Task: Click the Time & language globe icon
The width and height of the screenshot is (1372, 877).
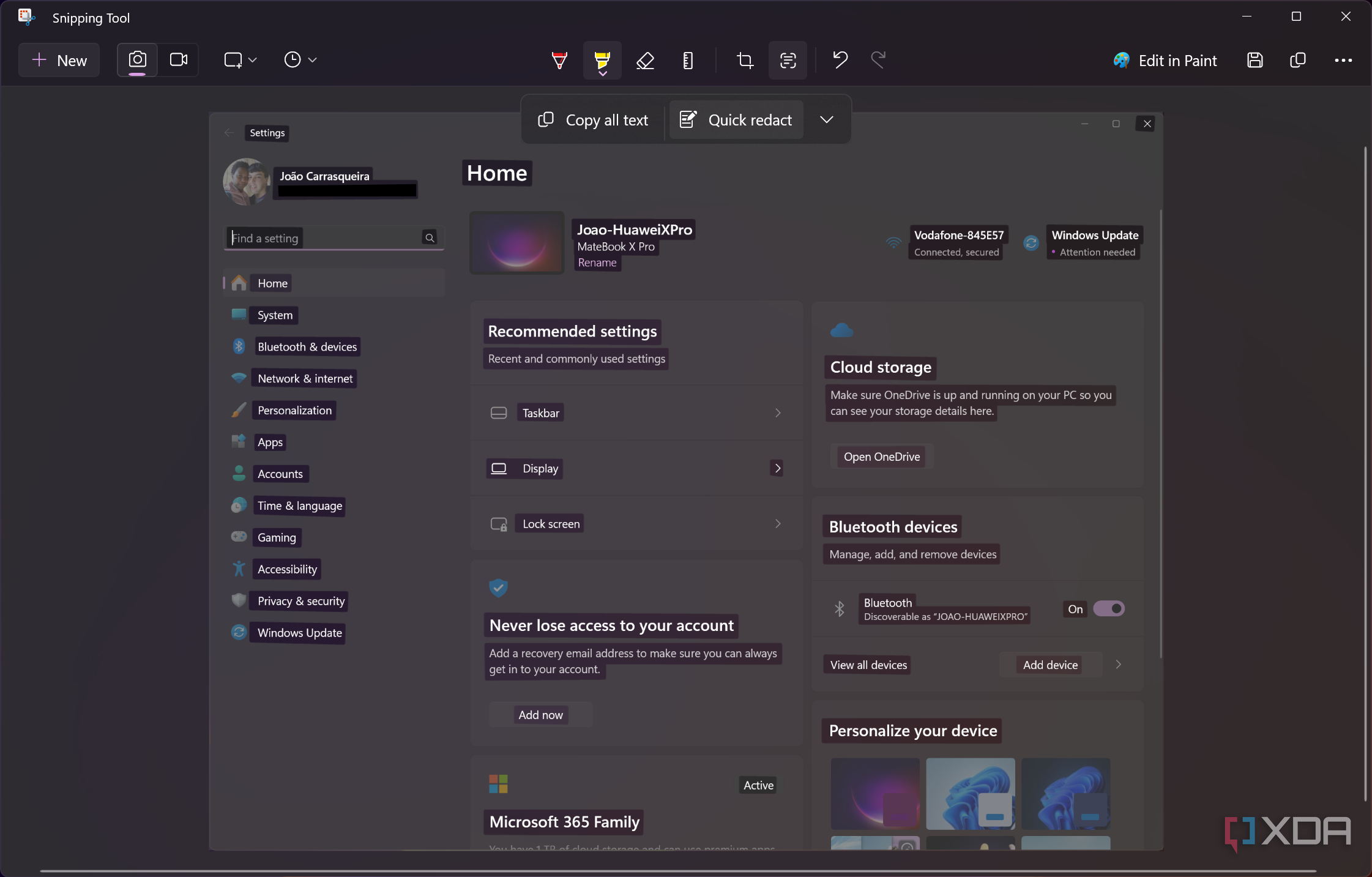Action: click(x=239, y=506)
